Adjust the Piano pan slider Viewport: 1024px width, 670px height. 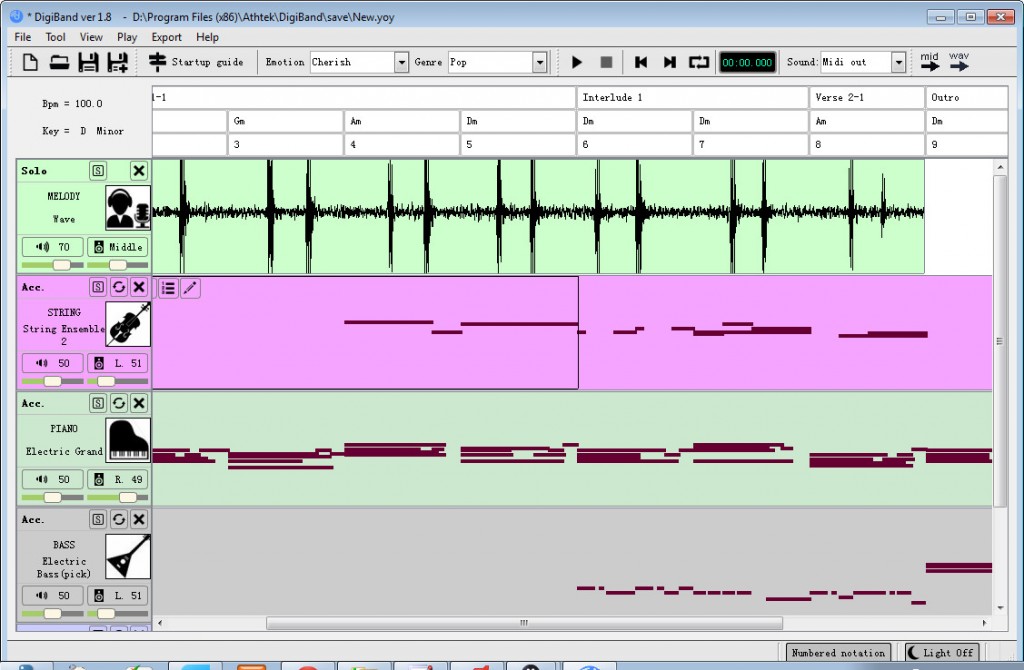pyautogui.click(x=128, y=497)
